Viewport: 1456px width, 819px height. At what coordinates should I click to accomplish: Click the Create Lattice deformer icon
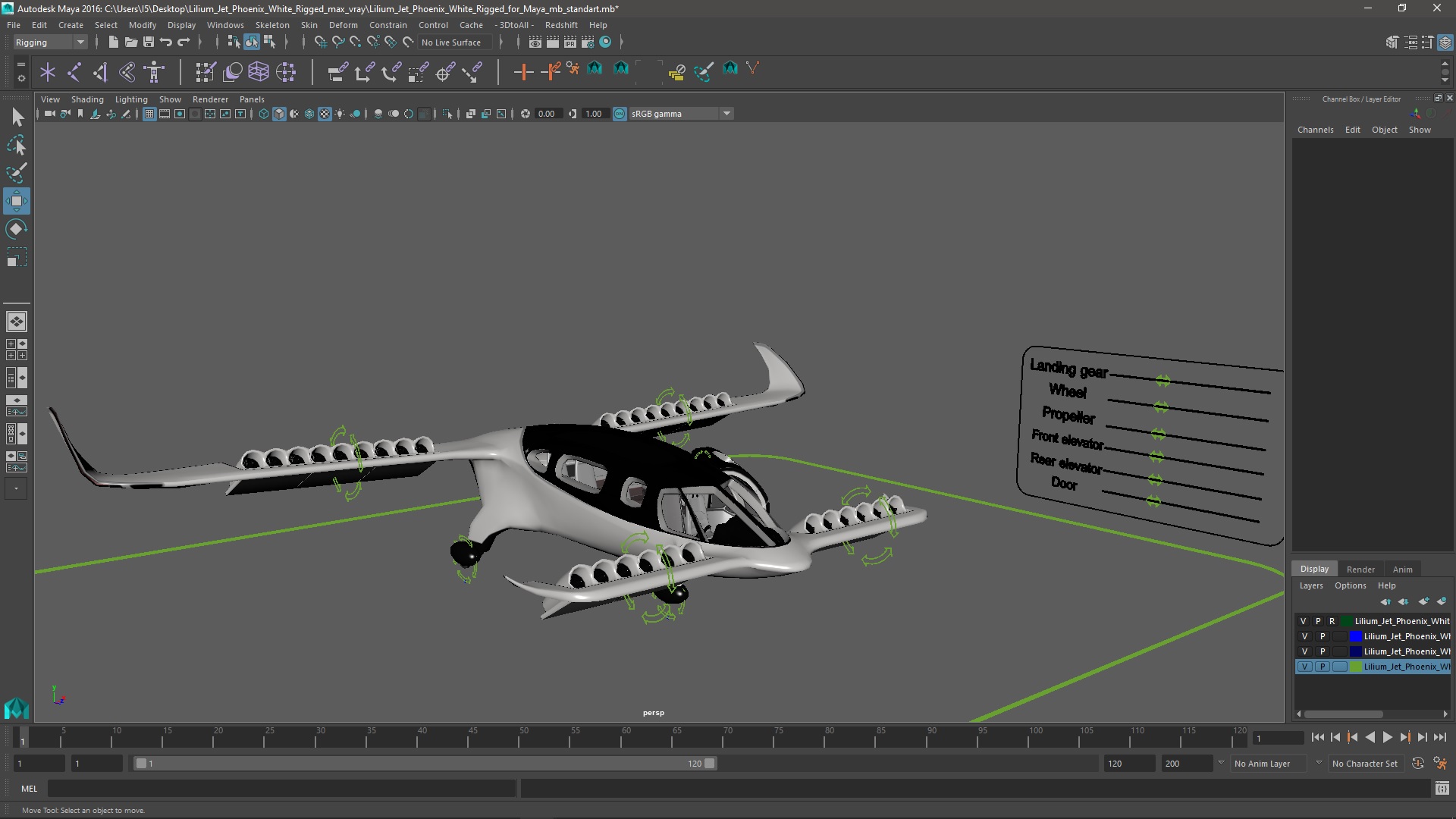click(x=259, y=72)
